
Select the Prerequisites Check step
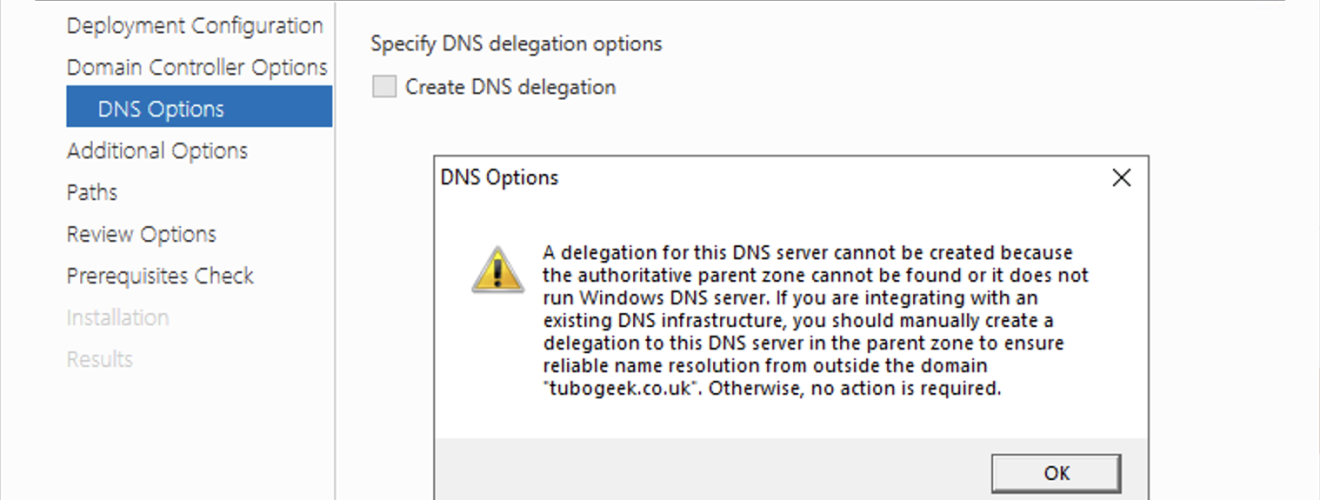click(160, 276)
